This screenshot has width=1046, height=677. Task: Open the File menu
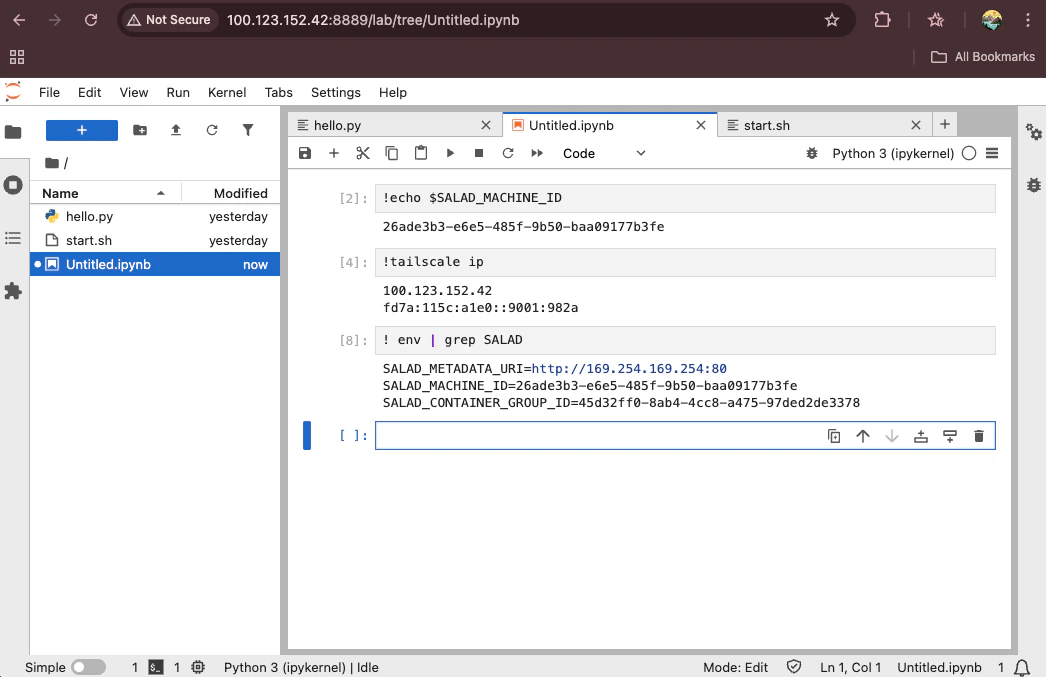coord(49,93)
